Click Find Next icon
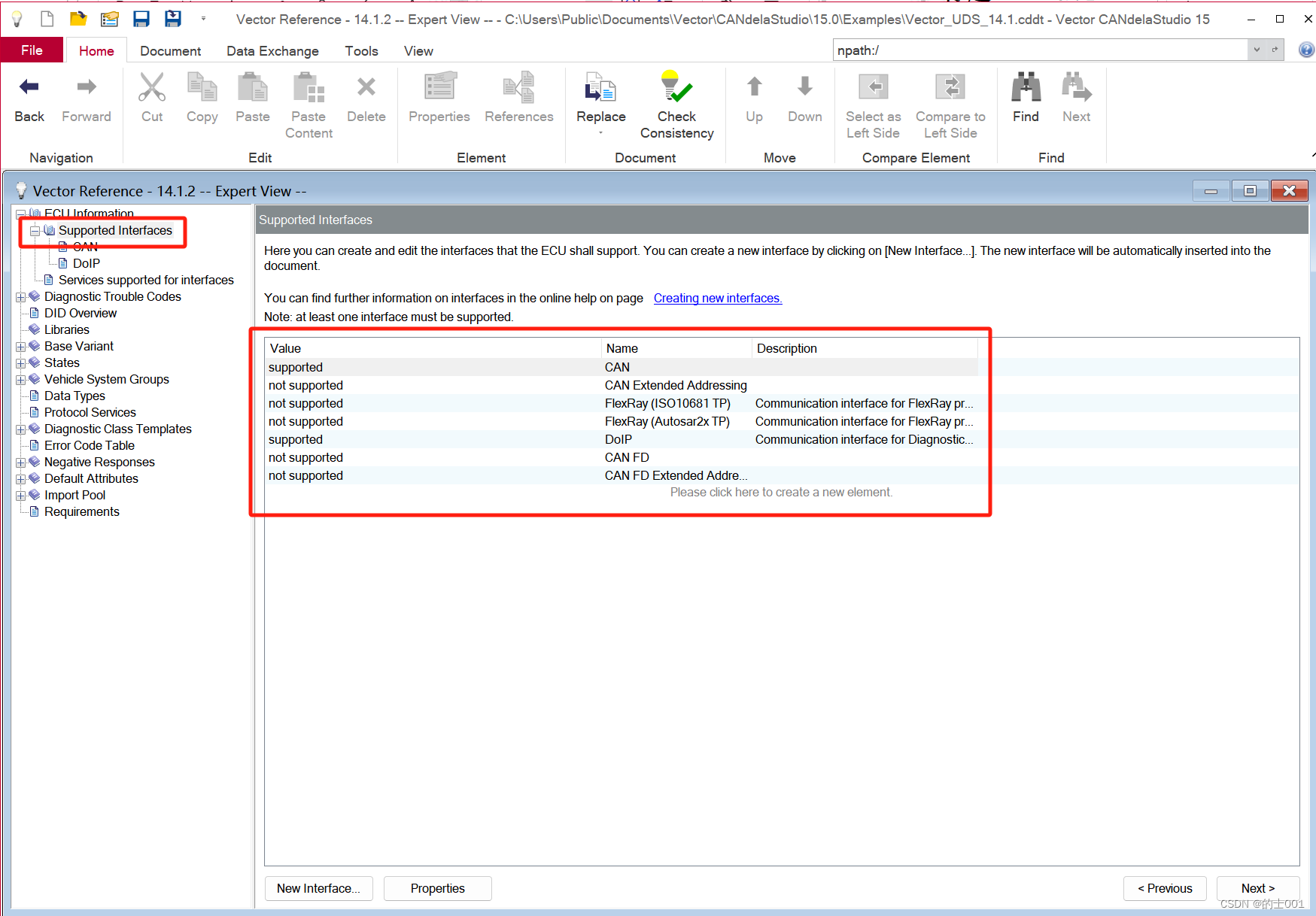 [1077, 87]
